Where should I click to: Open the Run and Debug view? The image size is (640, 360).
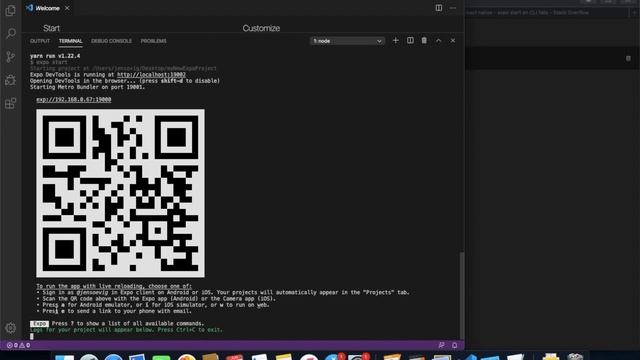(x=11, y=80)
